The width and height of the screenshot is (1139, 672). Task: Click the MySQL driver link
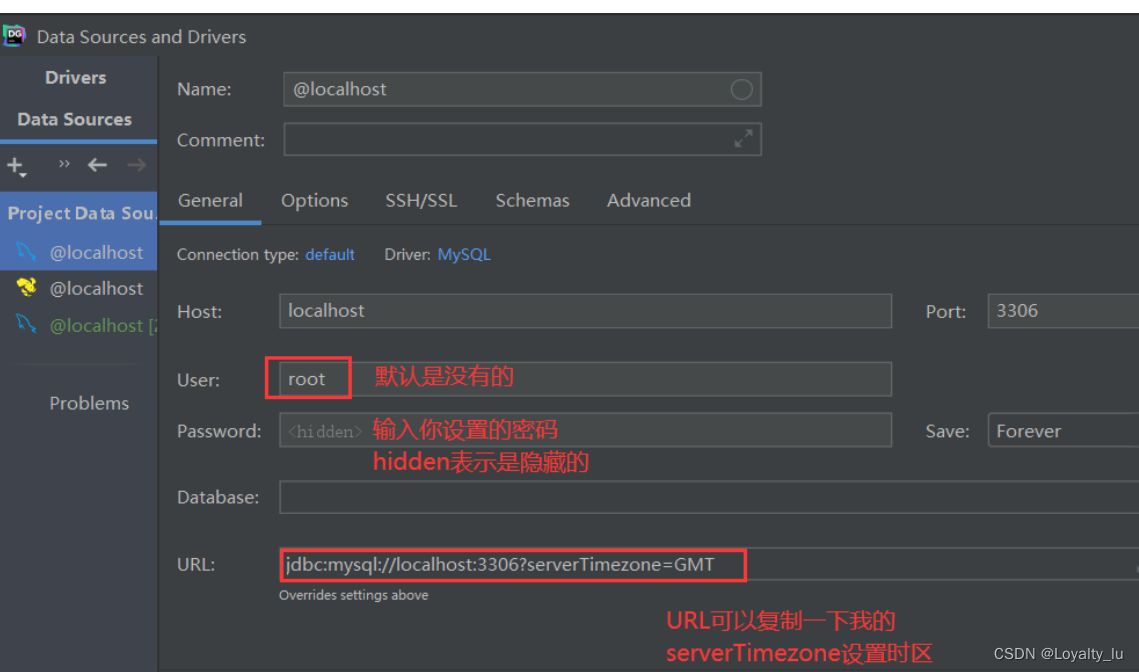(463, 254)
